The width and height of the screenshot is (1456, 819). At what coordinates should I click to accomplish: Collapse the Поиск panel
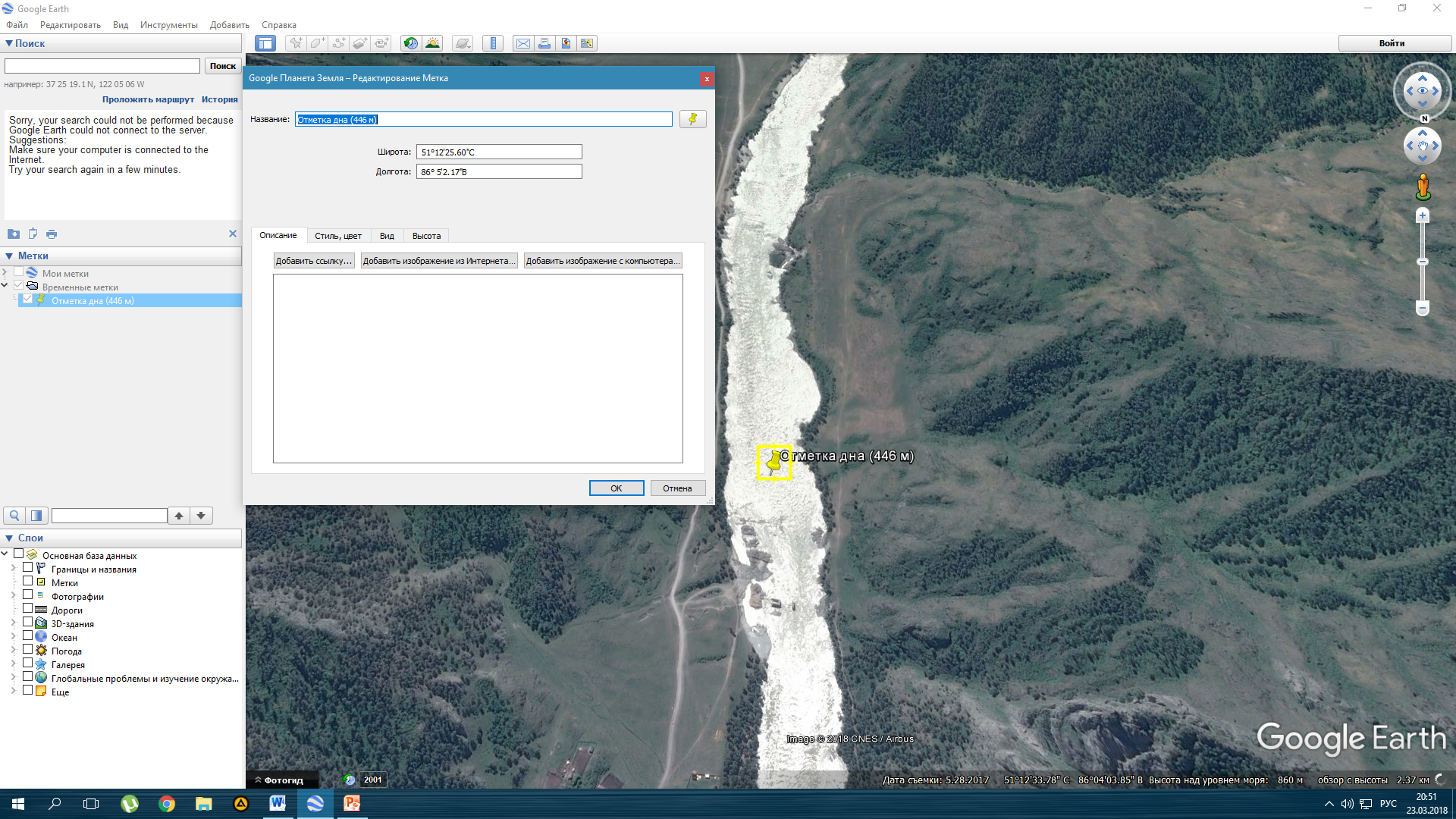coord(9,43)
